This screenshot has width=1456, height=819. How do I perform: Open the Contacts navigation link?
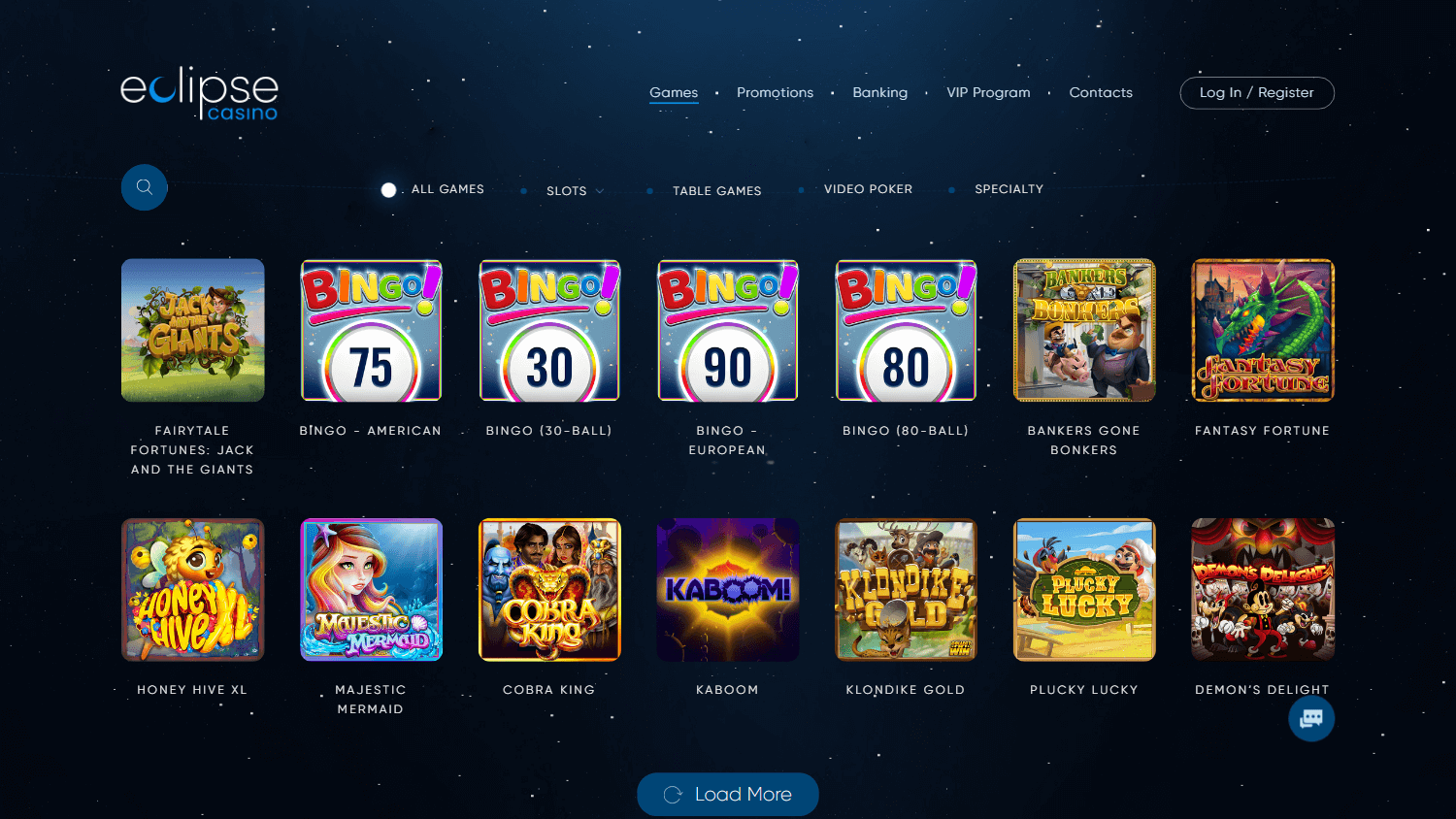(1101, 92)
